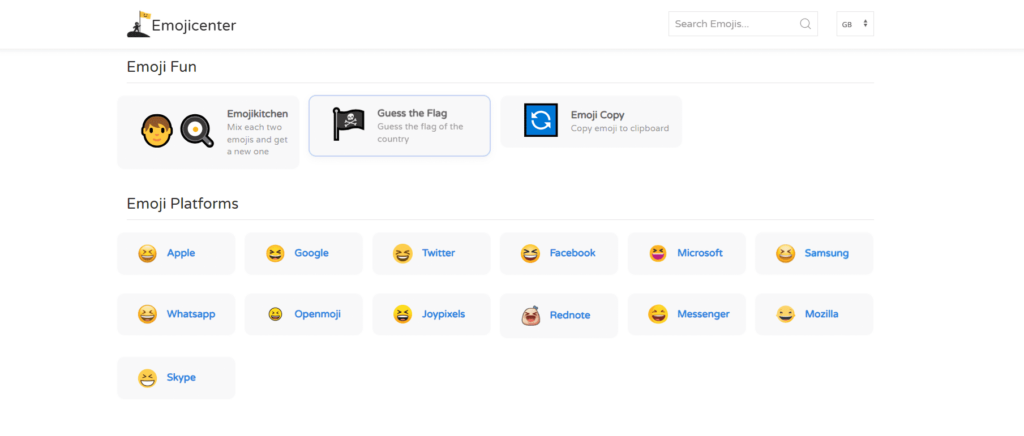Click the Google laughing emoji icon

click(275, 253)
